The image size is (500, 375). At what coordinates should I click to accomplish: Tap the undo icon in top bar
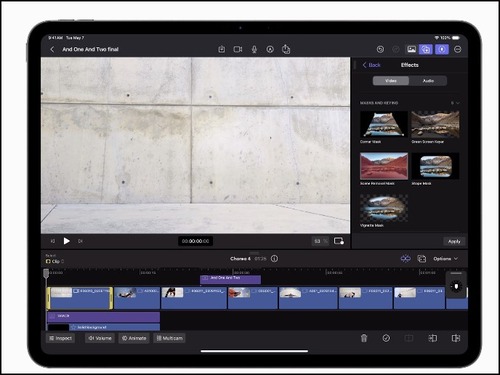click(380, 49)
